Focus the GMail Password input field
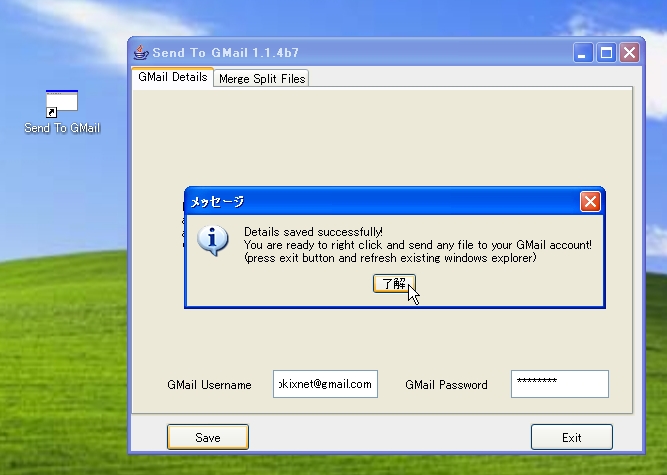 coord(559,384)
